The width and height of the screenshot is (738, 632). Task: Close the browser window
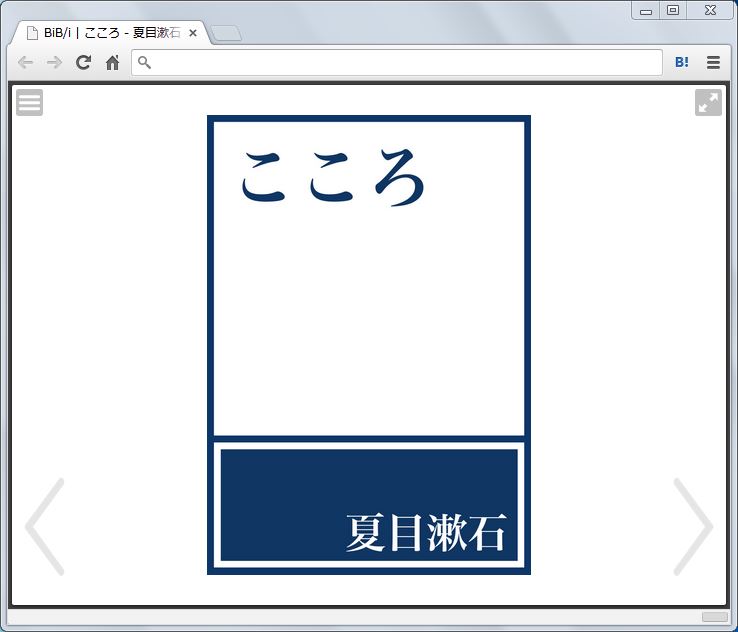pyautogui.click(x=711, y=10)
